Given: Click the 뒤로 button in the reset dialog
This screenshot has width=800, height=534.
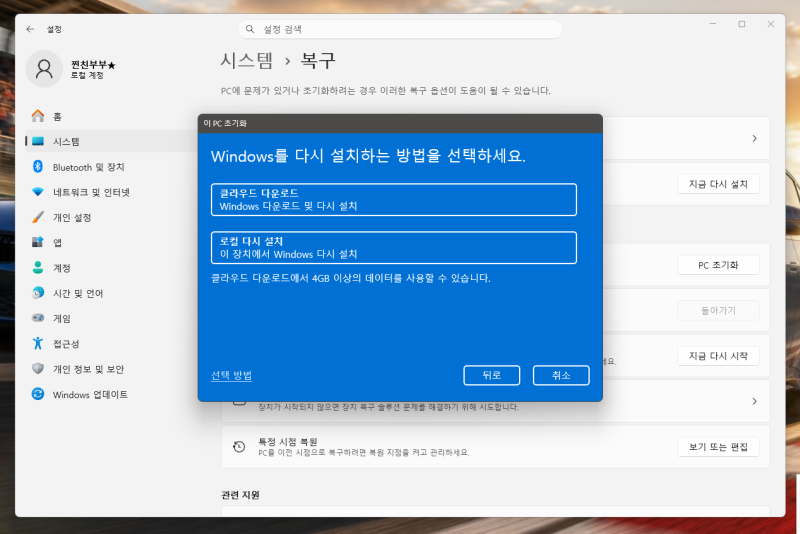Looking at the screenshot, I should [491, 375].
